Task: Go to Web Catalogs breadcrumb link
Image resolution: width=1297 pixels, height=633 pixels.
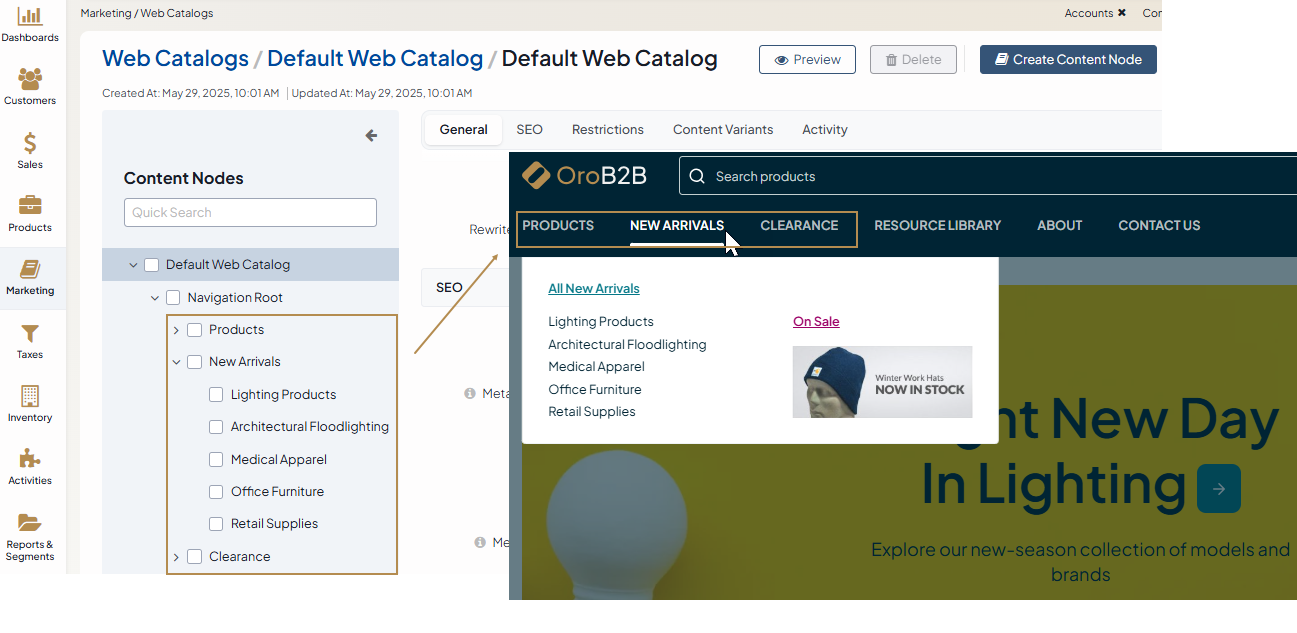Action: pyautogui.click(x=175, y=59)
